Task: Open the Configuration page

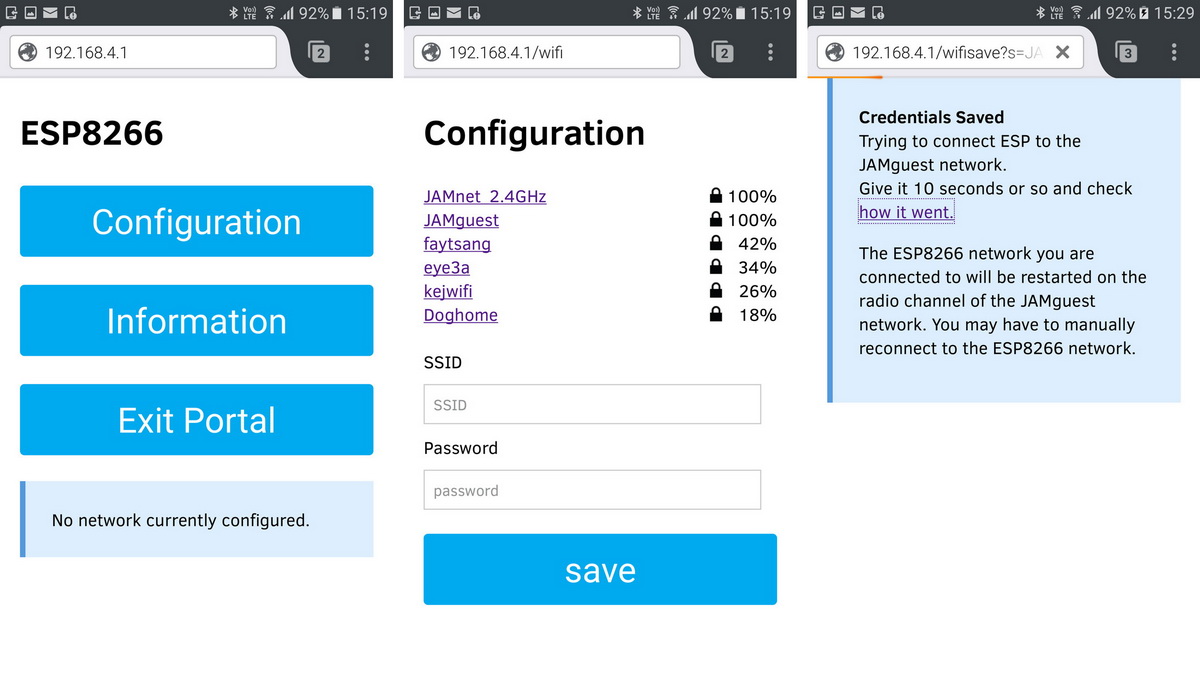Action: click(196, 221)
